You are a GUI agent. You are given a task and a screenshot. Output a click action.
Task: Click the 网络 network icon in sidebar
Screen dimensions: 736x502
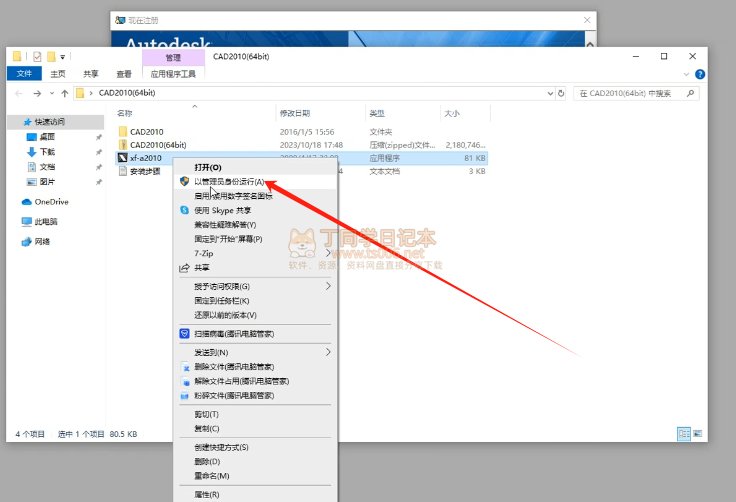pyautogui.click(x=26, y=242)
